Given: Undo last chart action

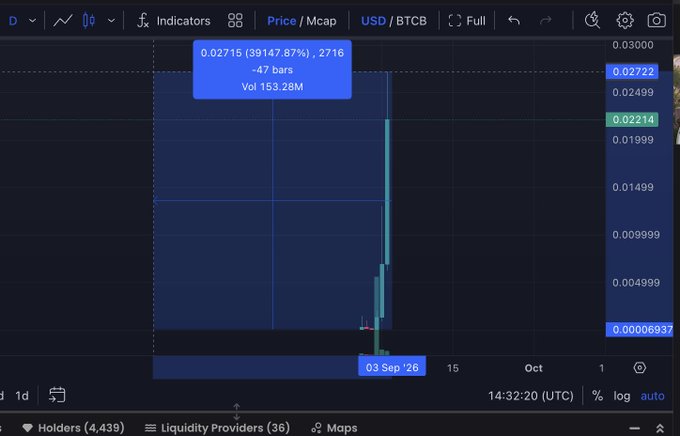Looking at the screenshot, I should click(x=514, y=20).
